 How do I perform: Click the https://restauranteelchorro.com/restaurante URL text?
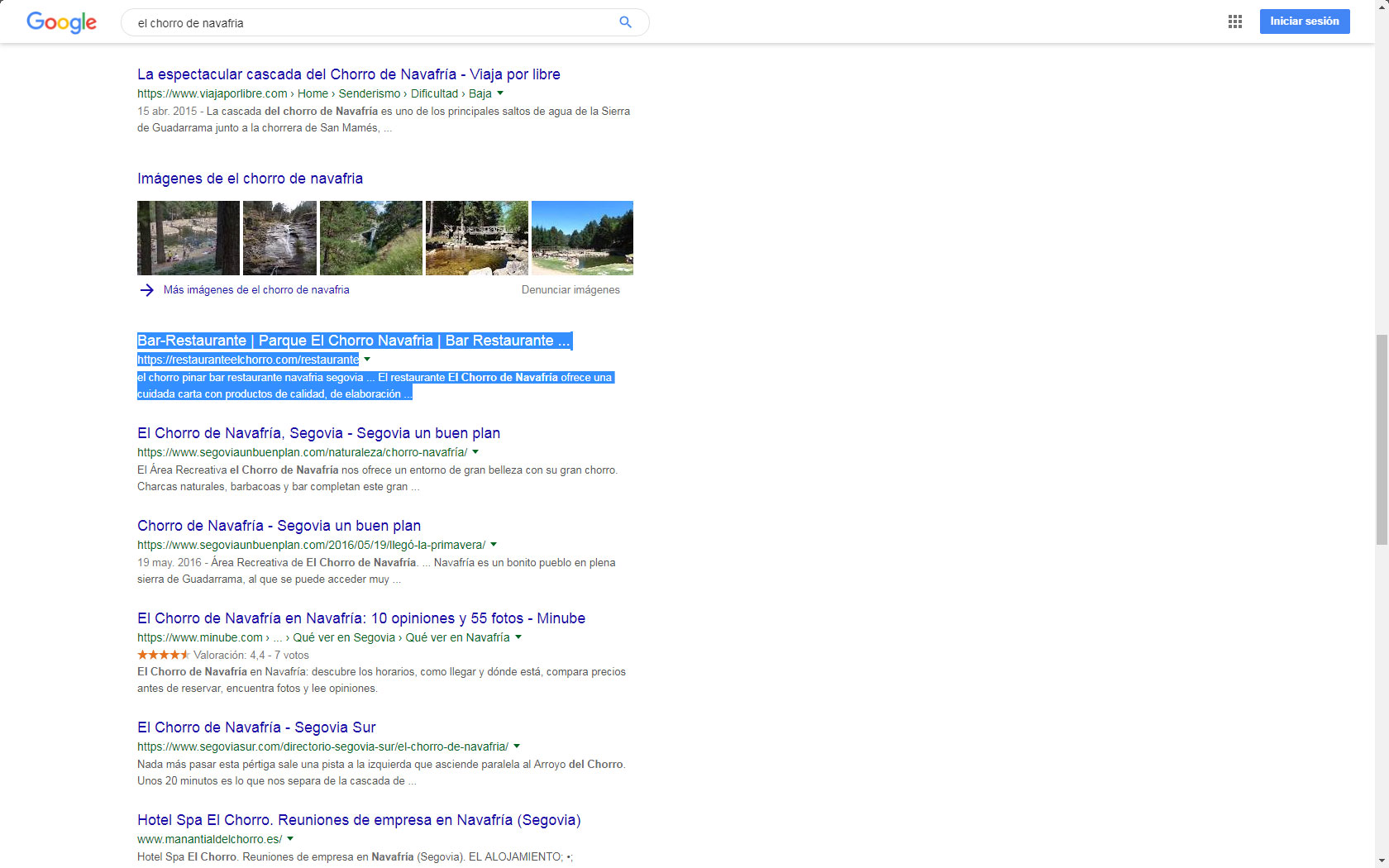tap(248, 360)
